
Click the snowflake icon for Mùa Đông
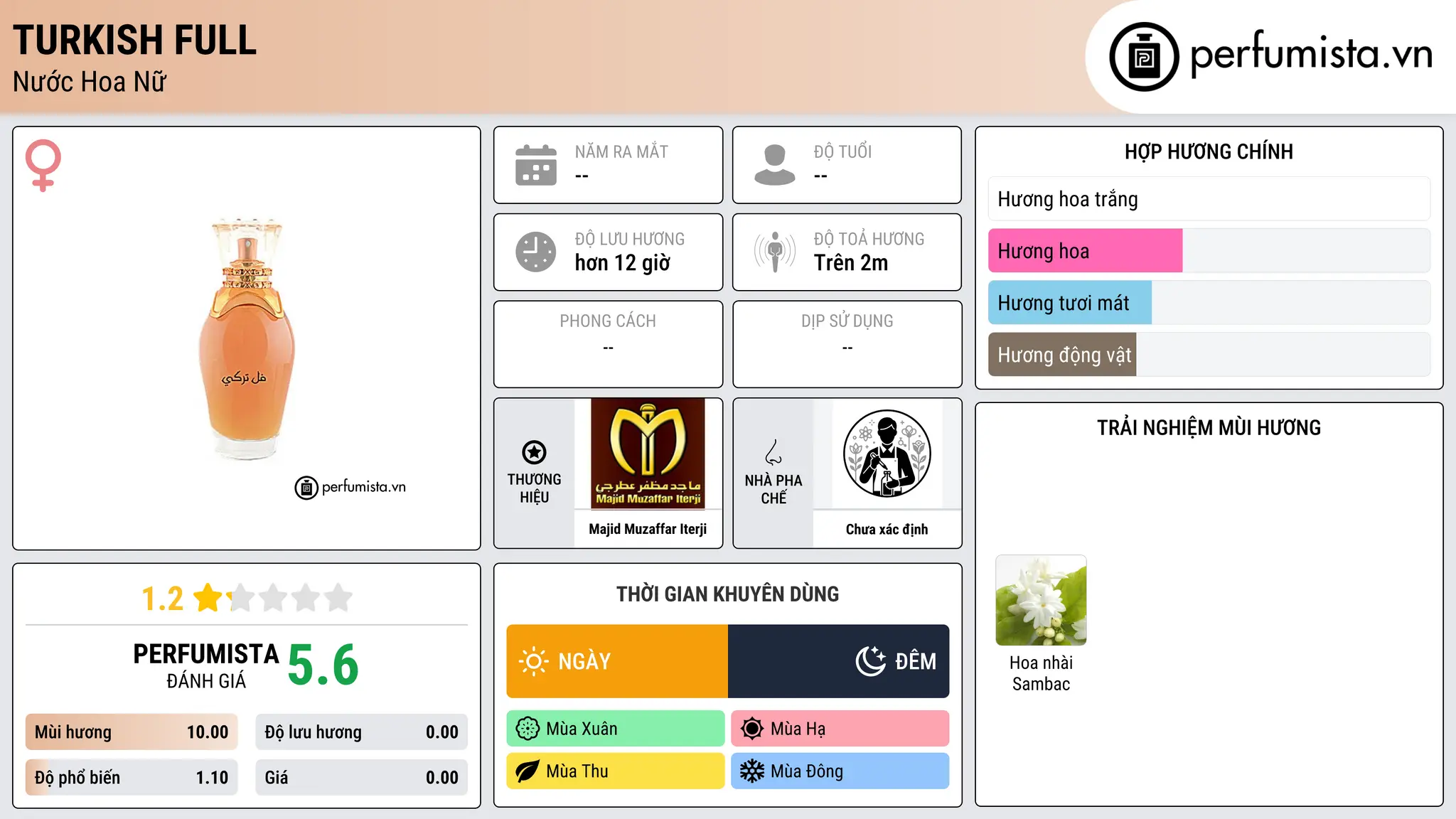coord(752,771)
